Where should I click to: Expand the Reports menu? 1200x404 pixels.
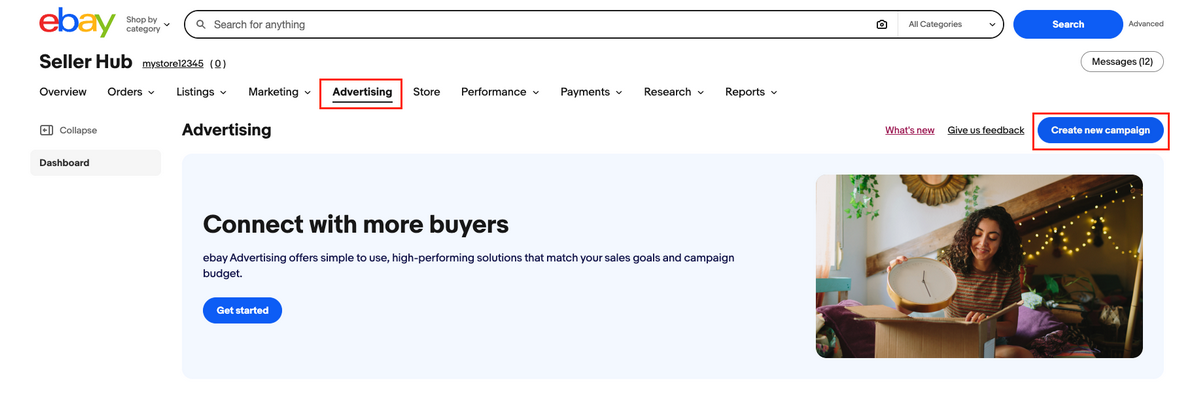[x=751, y=92]
